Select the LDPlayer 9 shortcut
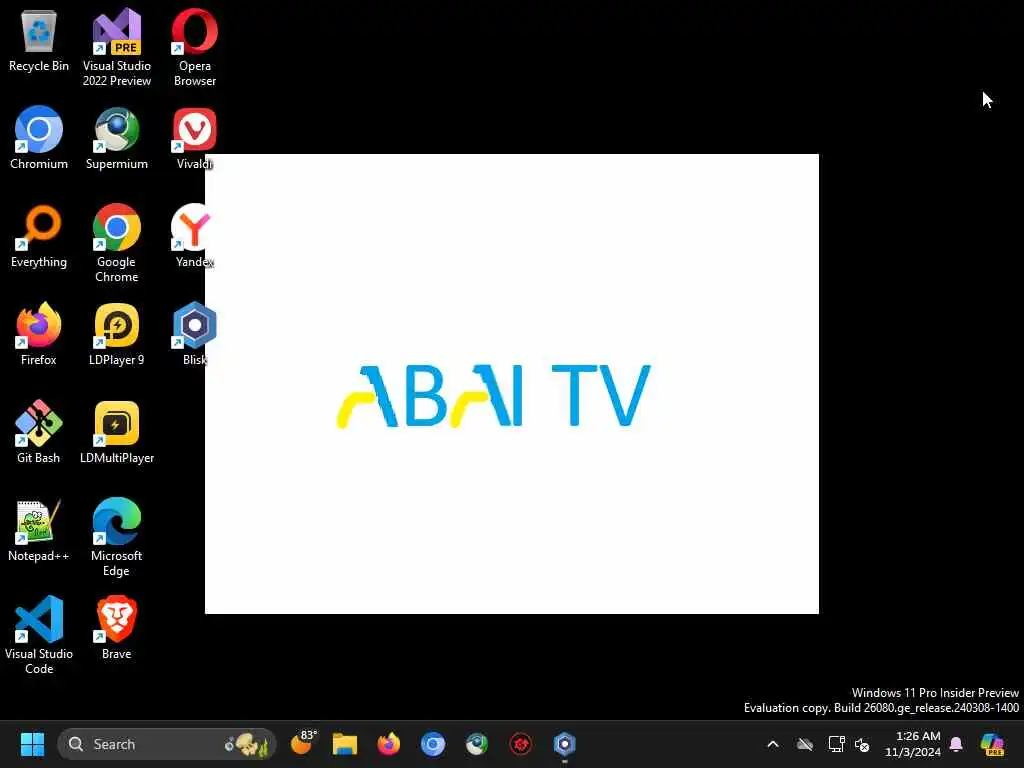 click(117, 334)
